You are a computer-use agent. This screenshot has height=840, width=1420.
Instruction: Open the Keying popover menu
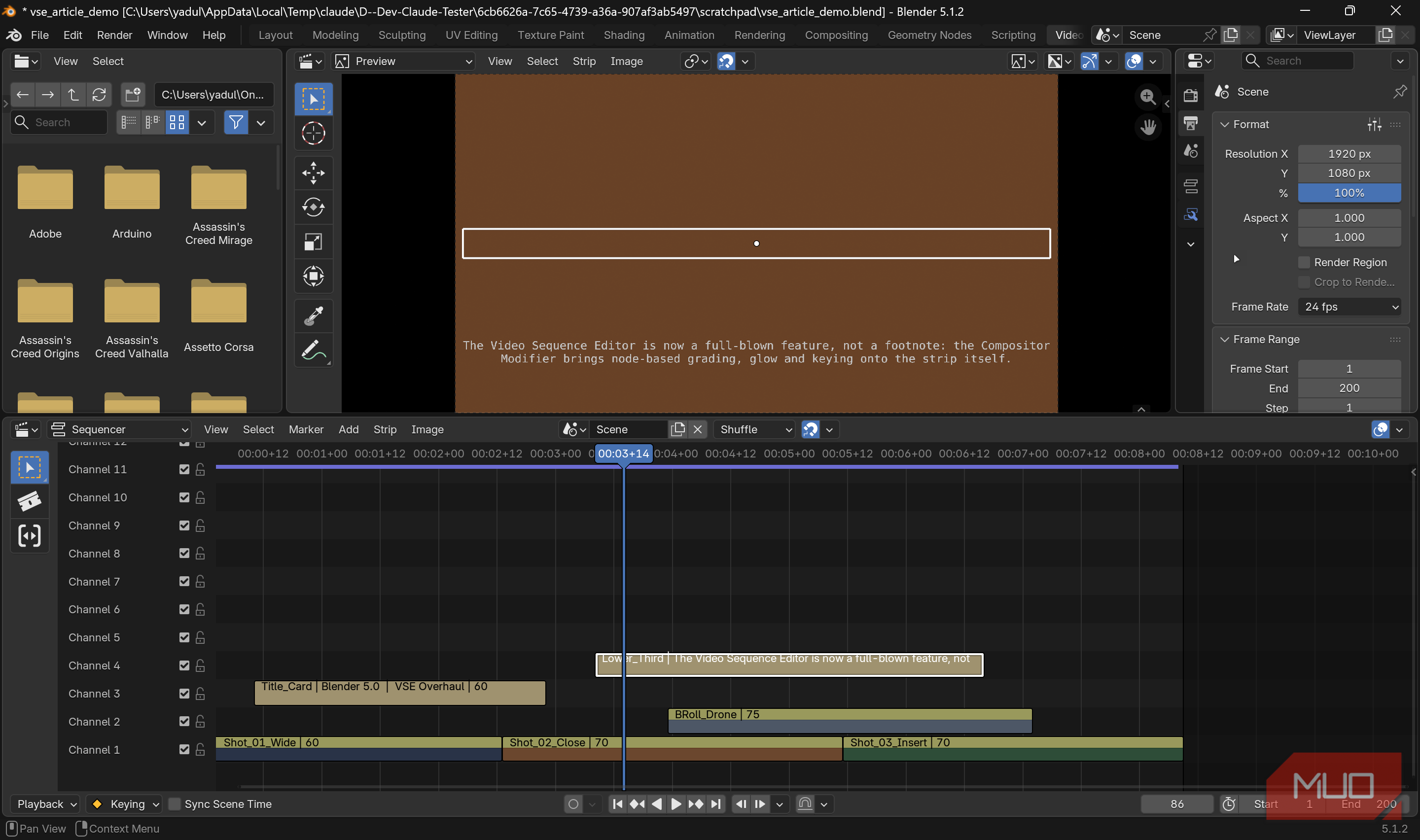125,804
